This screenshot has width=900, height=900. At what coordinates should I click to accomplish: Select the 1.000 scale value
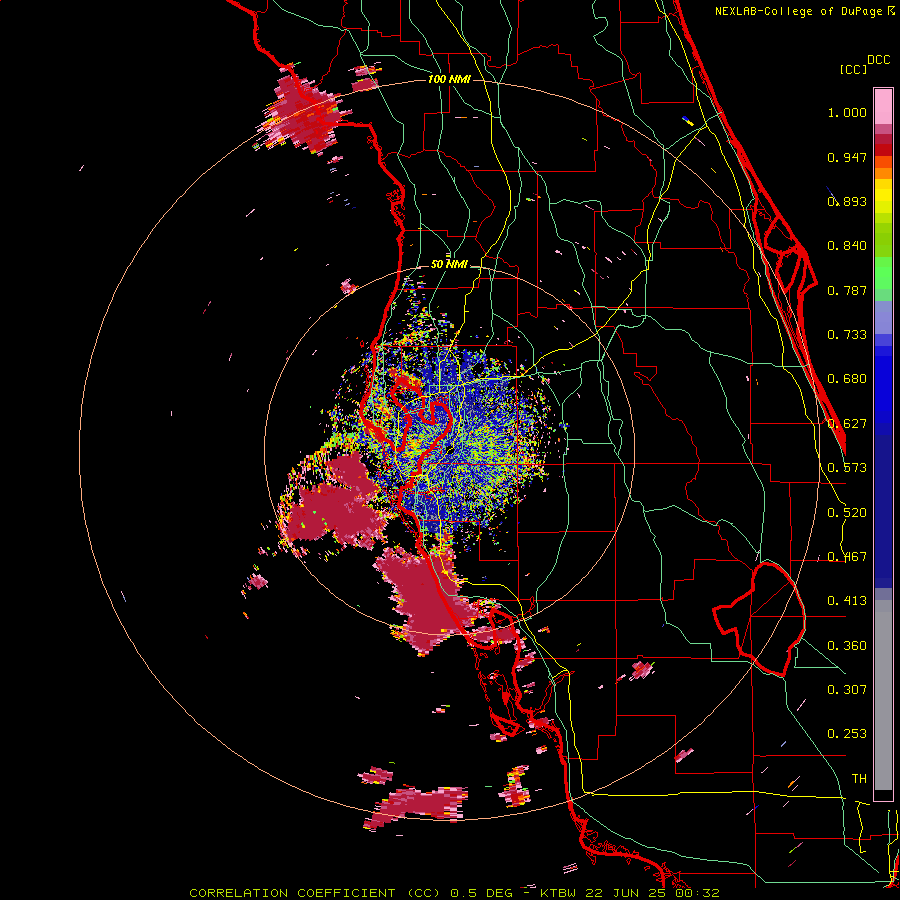tap(847, 112)
